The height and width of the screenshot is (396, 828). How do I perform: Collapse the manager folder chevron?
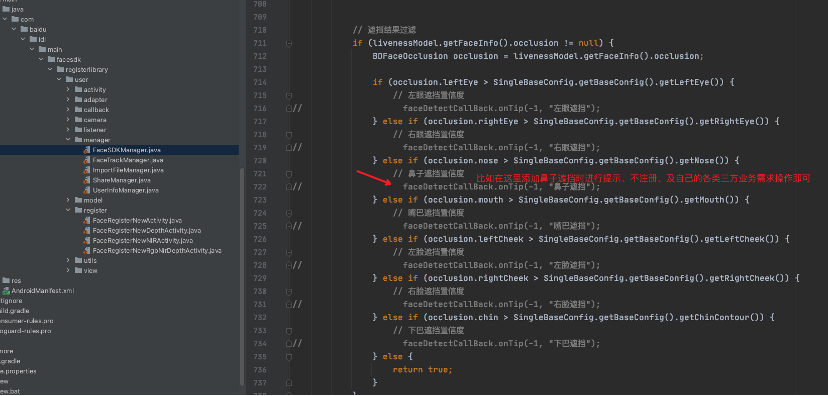pyautogui.click(x=69, y=140)
